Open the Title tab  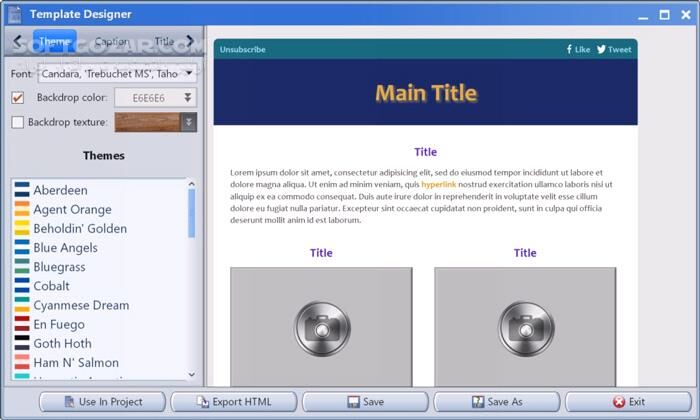click(x=164, y=42)
